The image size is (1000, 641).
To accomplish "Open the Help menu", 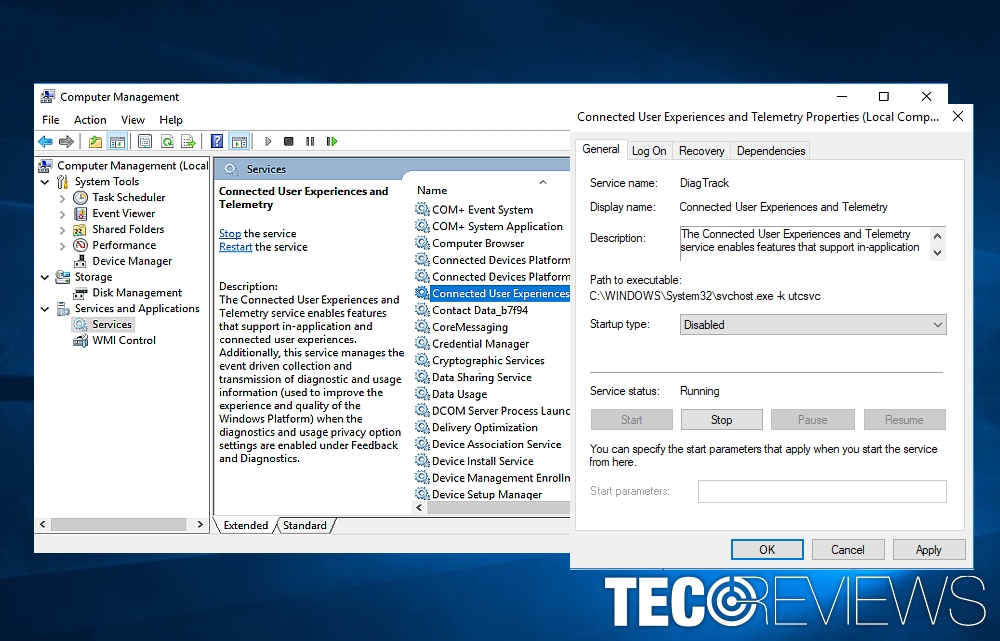I will [171, 120].
